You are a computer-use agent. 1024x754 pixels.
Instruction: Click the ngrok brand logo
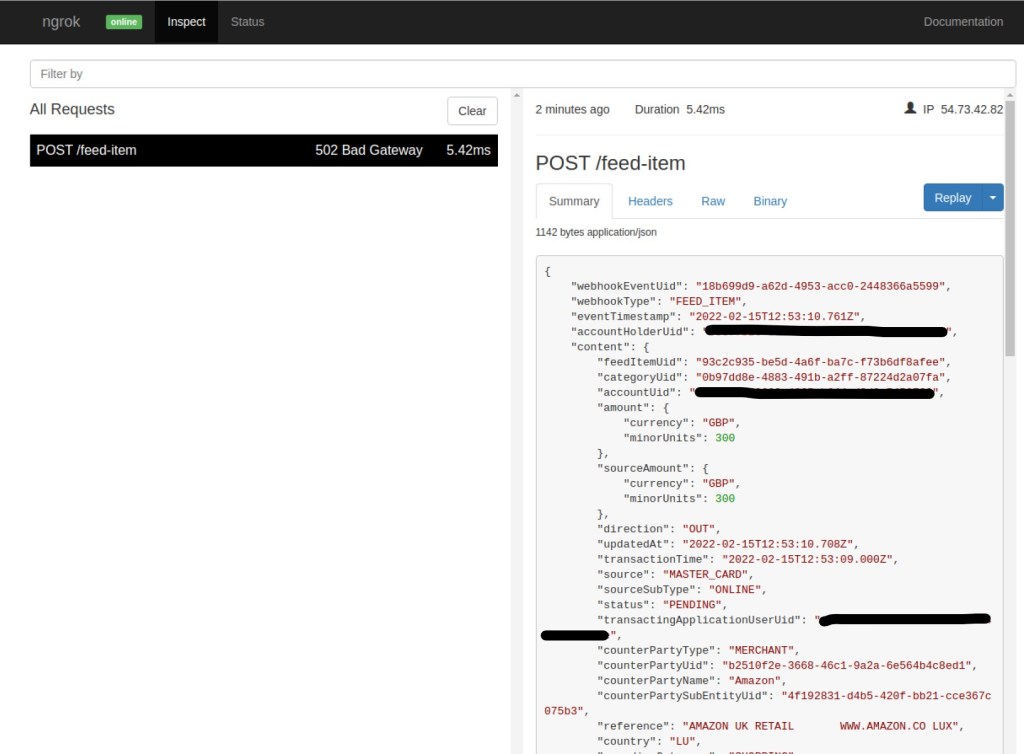pyautogui.click(x=61, y=22)
